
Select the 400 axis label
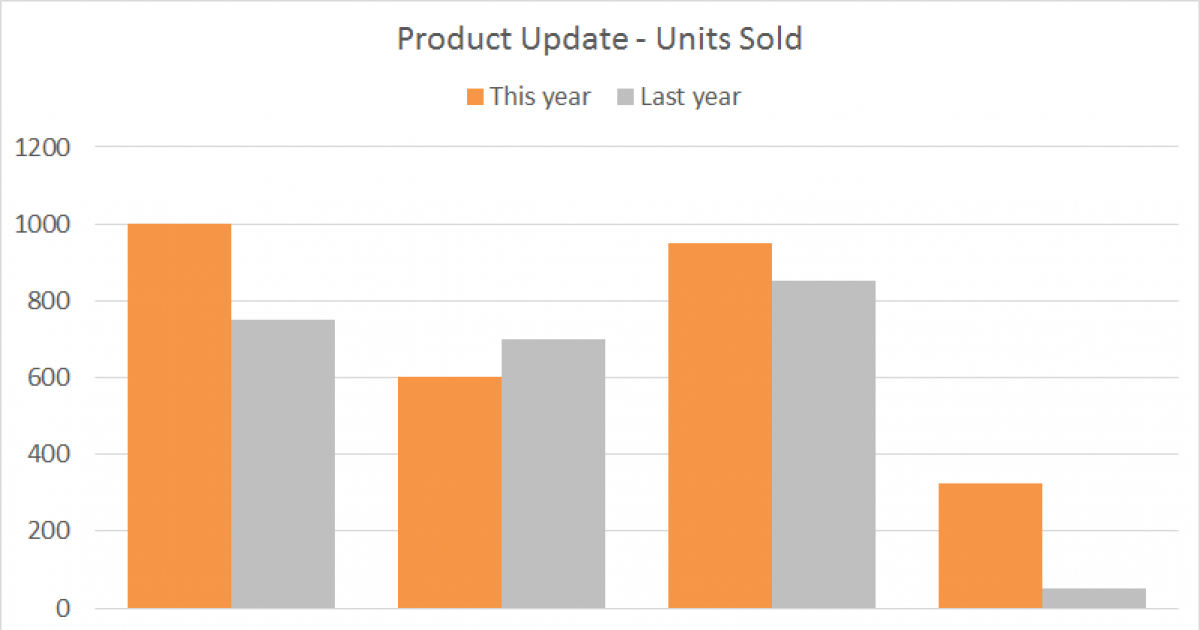pyautogui.click(x=50, y=455)
